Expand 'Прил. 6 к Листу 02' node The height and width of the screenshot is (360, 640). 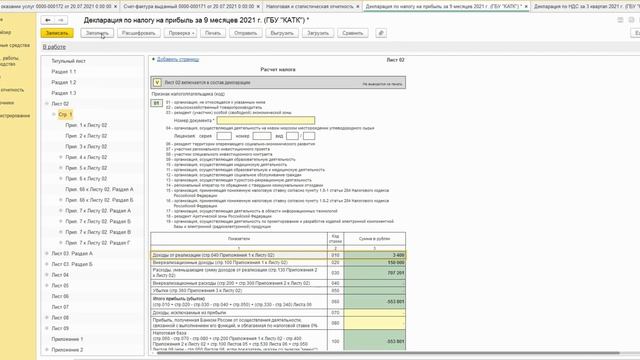tap(61, 178)
